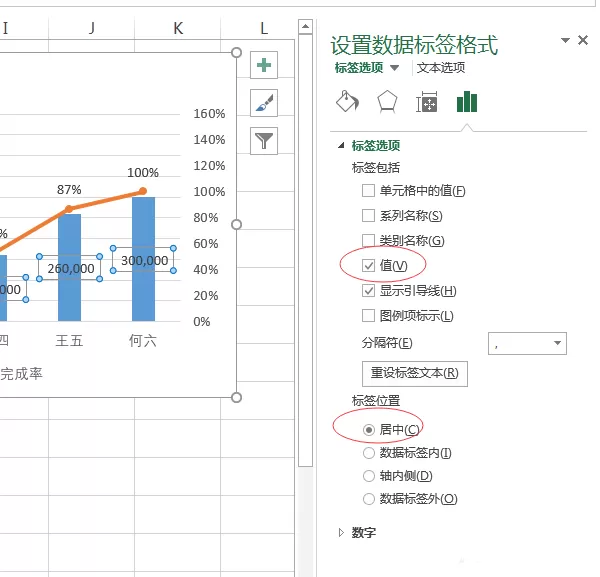
Task: Select column L header
Action: tap(264, 28)
